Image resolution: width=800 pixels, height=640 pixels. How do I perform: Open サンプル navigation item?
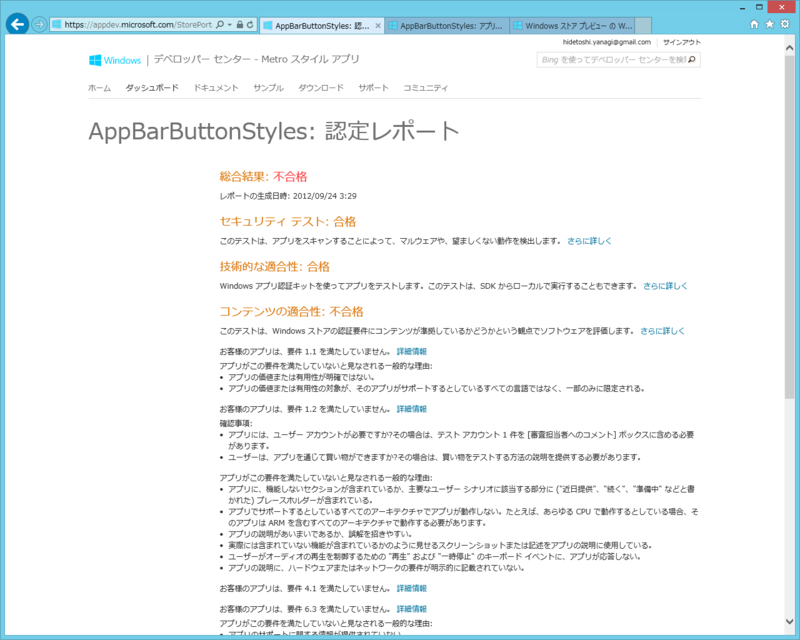(x=268, y=88)
